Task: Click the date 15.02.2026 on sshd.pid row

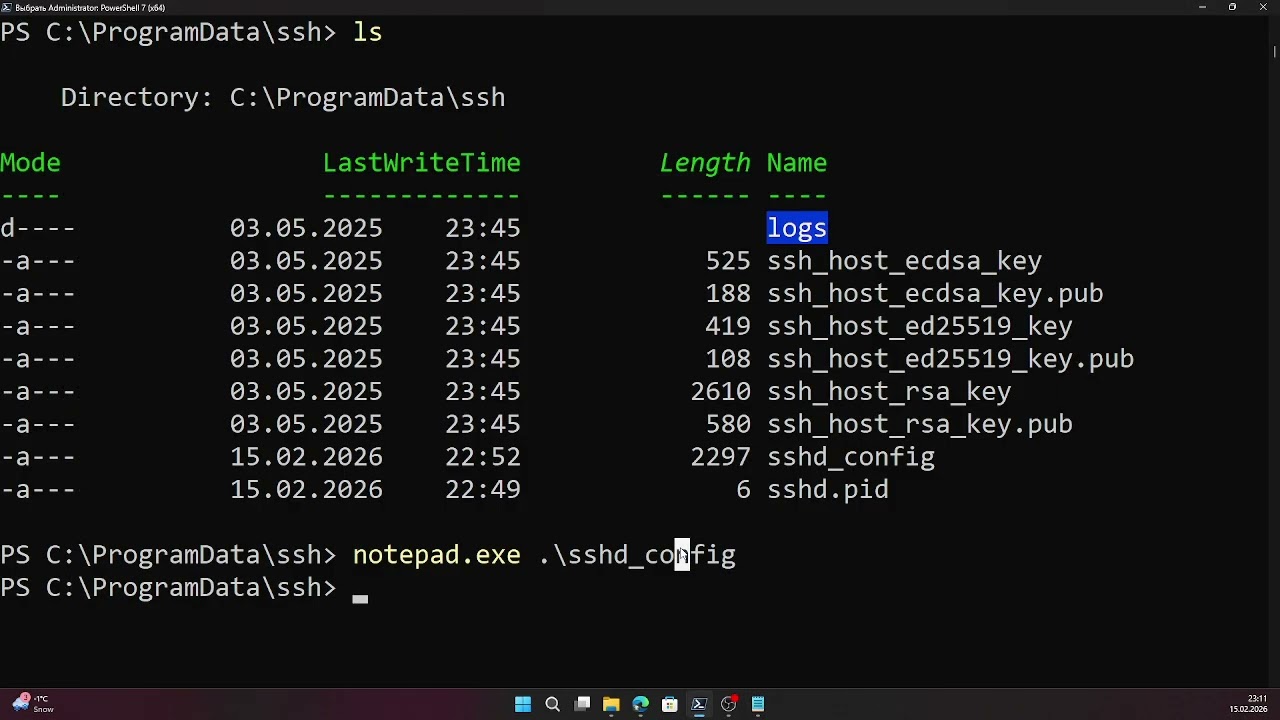Action: [x=306, y=490]
